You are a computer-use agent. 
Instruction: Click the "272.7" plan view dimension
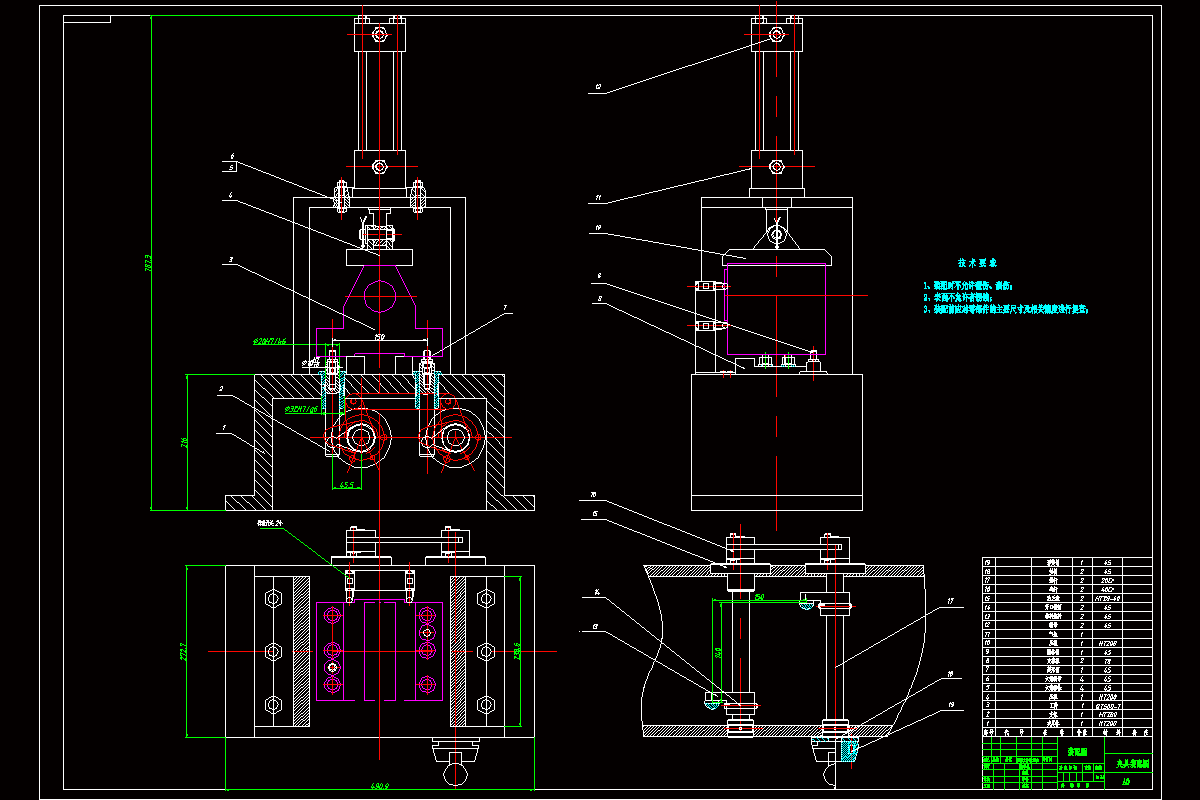[x=182, y=653]
